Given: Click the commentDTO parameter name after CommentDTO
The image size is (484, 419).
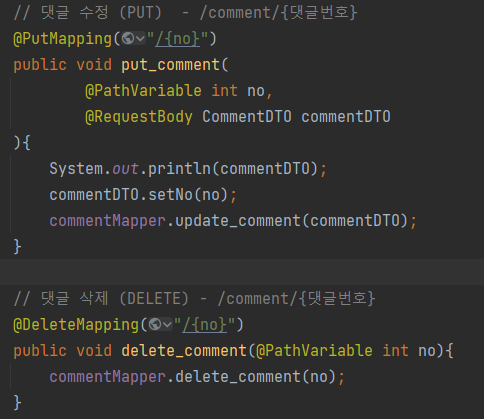Looking at the screenshot, I should tap(346, 117).
